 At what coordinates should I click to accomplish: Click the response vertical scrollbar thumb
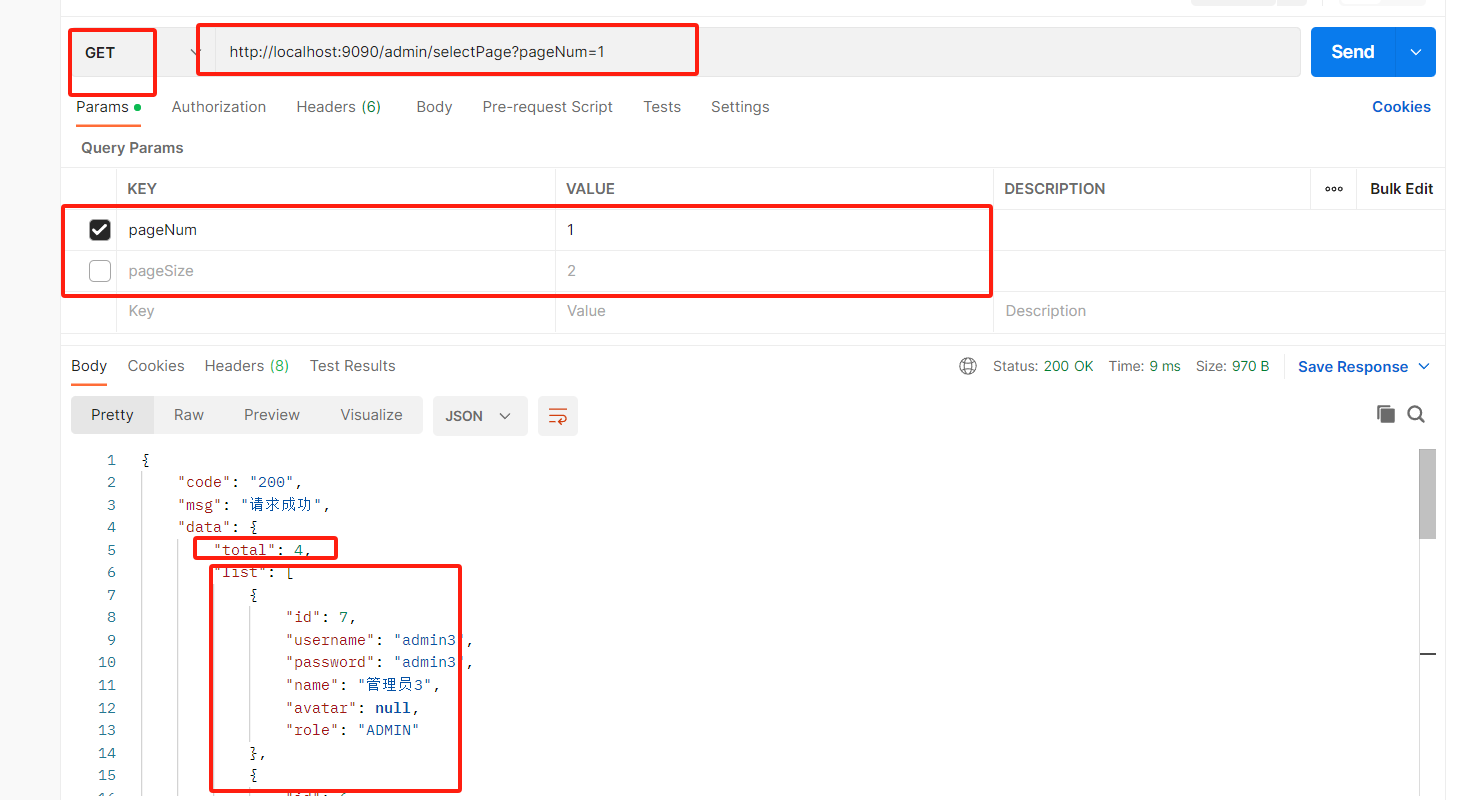coord(1427,493)
